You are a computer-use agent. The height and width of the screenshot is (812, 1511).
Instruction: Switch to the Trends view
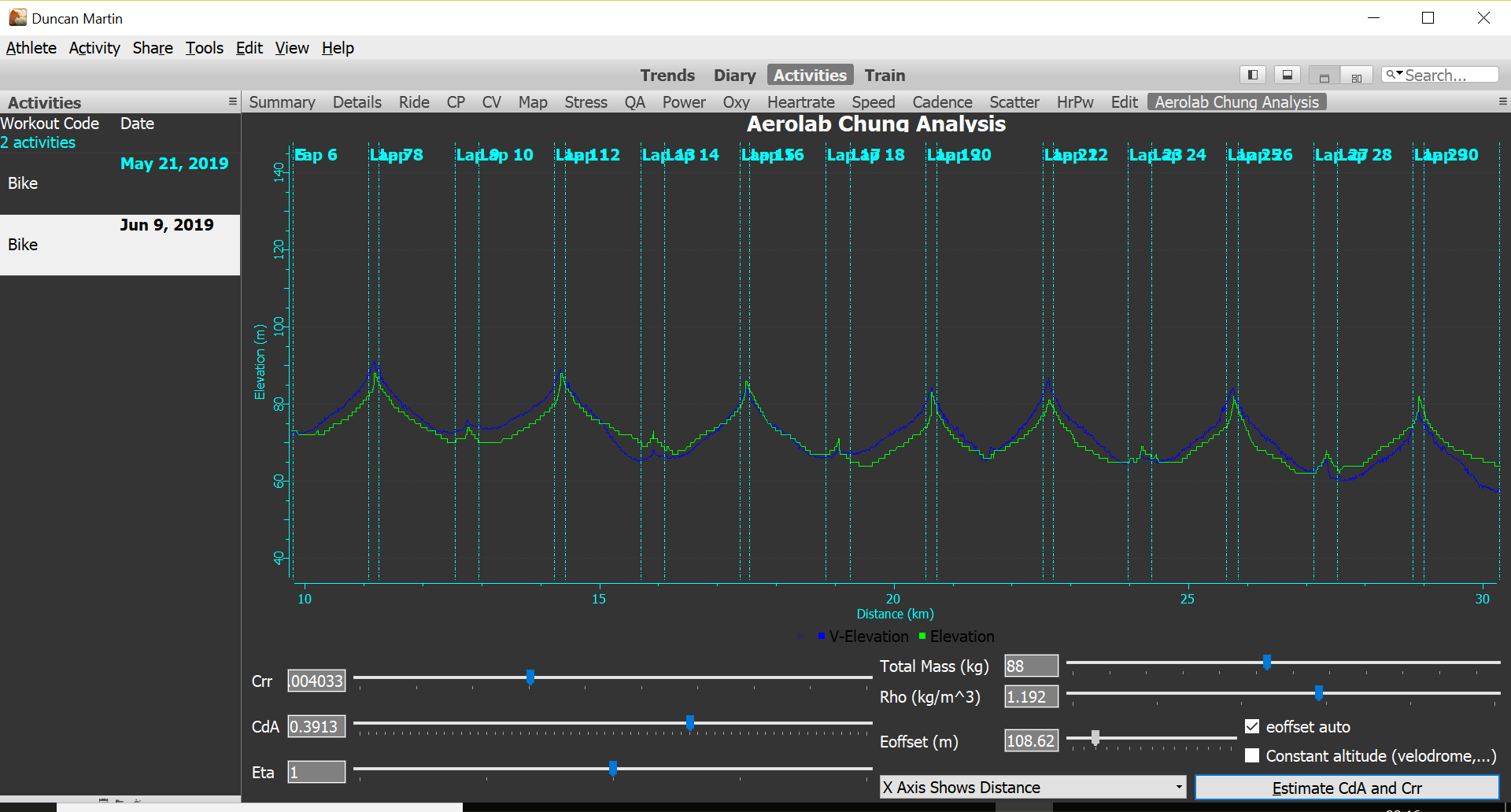[667, 76]
